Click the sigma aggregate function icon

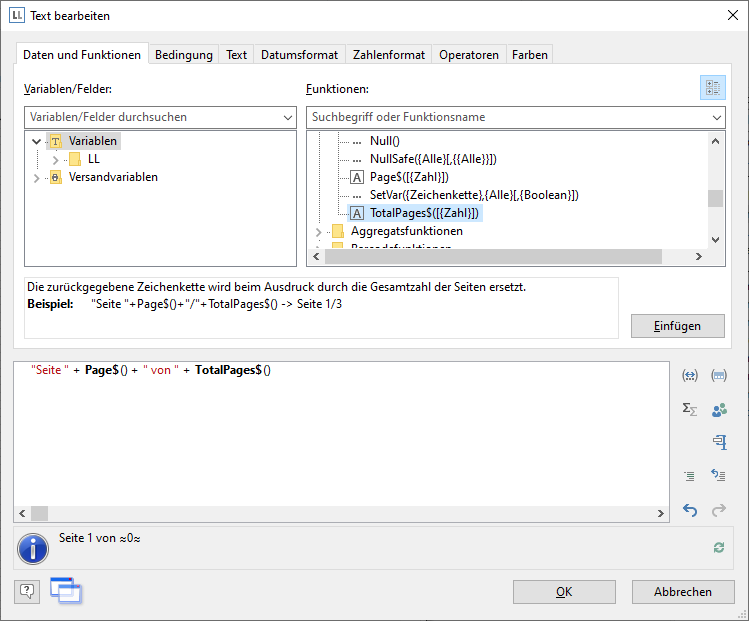point(689,409)
